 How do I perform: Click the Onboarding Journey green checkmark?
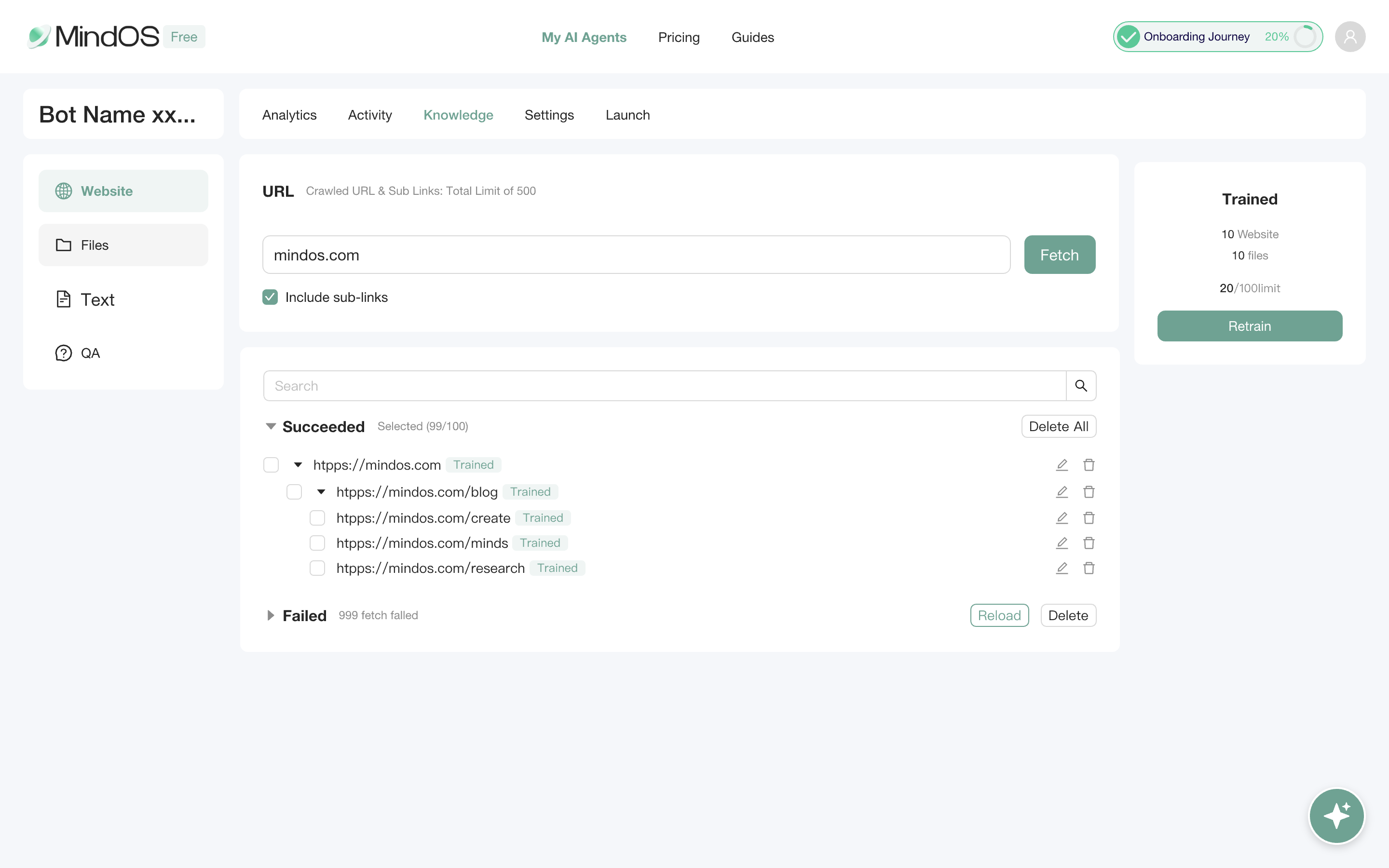pos(1128,37)
